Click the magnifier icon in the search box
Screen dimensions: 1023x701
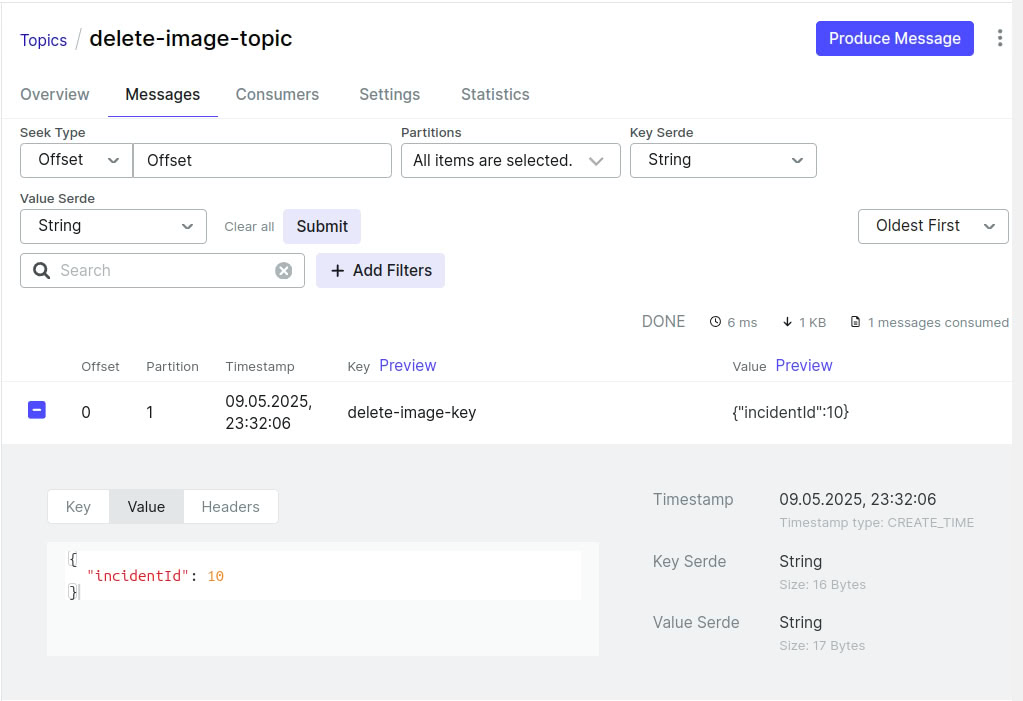coord(42,270)
